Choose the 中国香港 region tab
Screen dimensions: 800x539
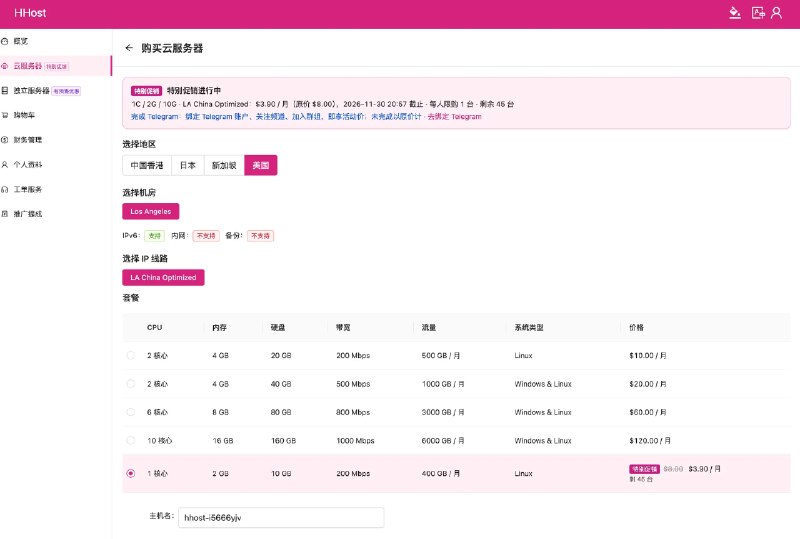click(147, 165)
